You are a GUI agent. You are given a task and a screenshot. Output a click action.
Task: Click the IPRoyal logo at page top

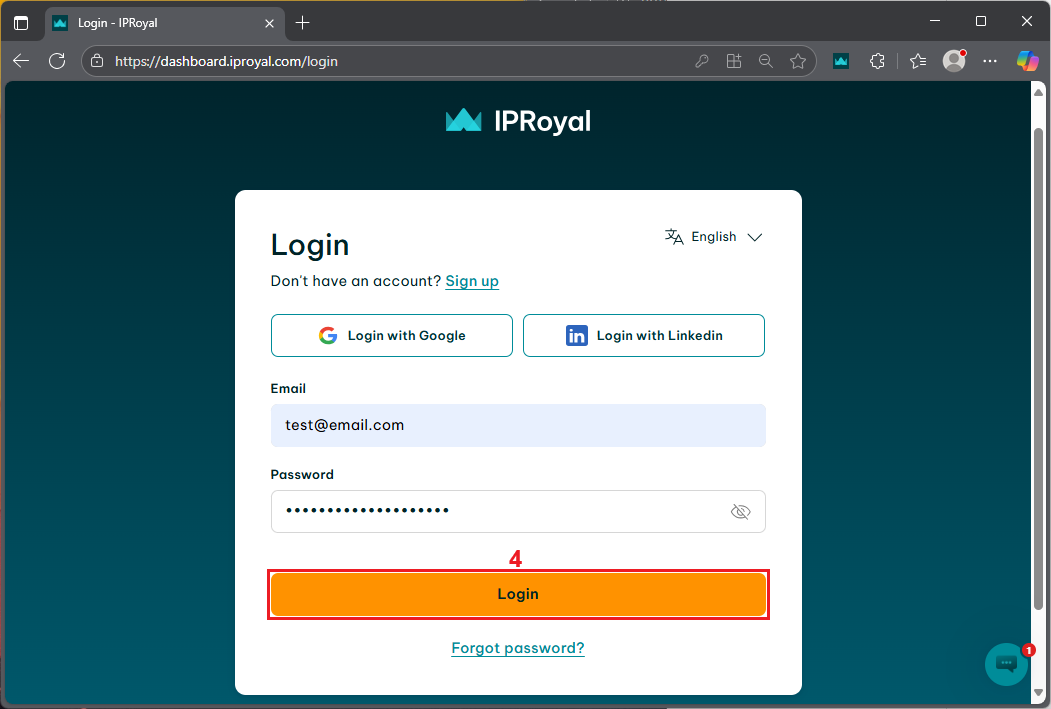[518, 121]
